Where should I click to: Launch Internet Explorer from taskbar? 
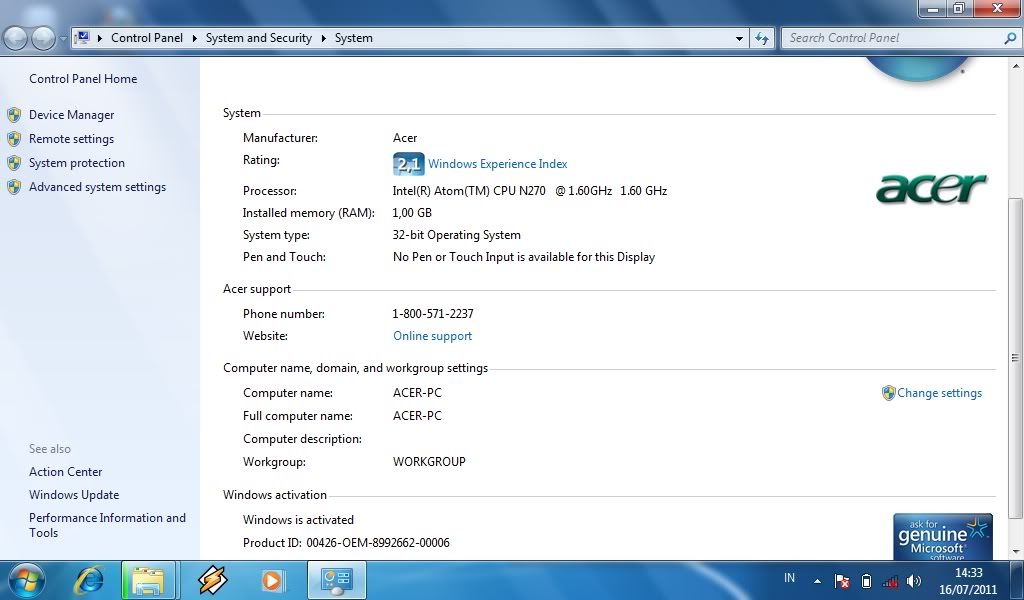click(89, 580)
